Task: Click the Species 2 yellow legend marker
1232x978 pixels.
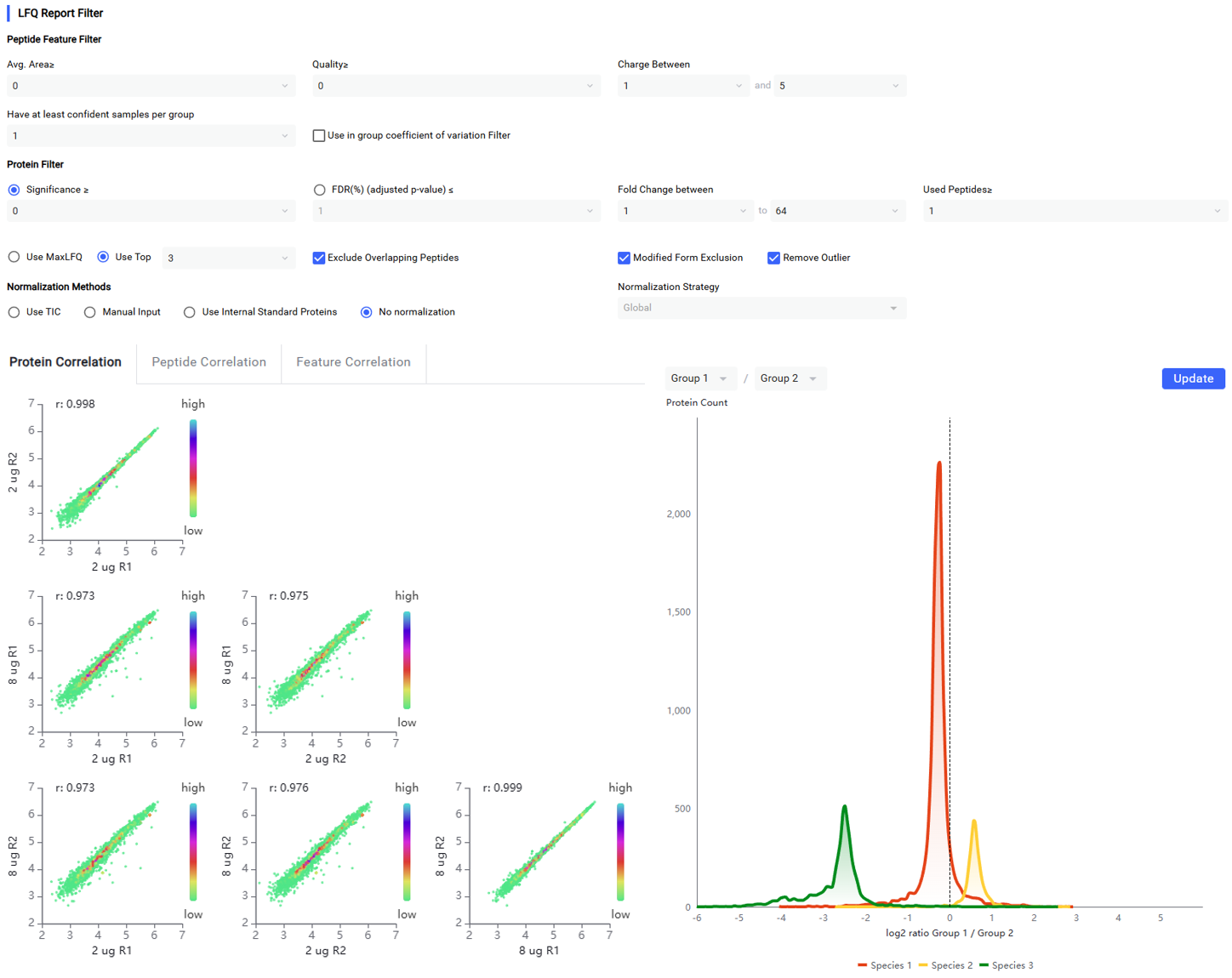Action: tap(922, 965)
